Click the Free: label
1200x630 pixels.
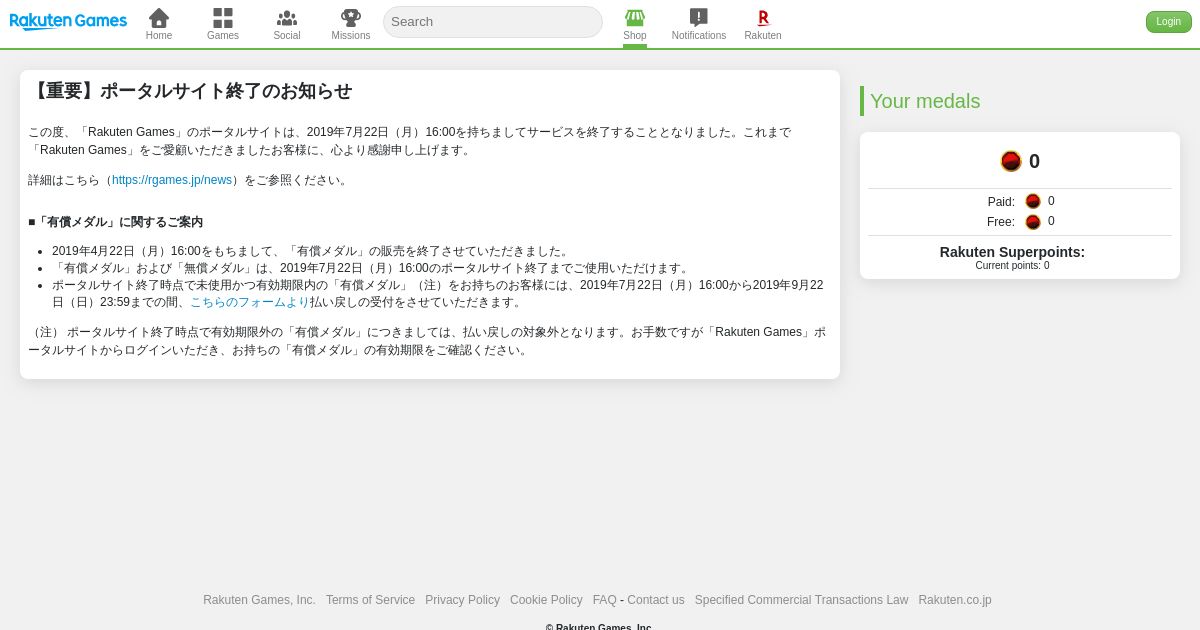(1001, 222)
